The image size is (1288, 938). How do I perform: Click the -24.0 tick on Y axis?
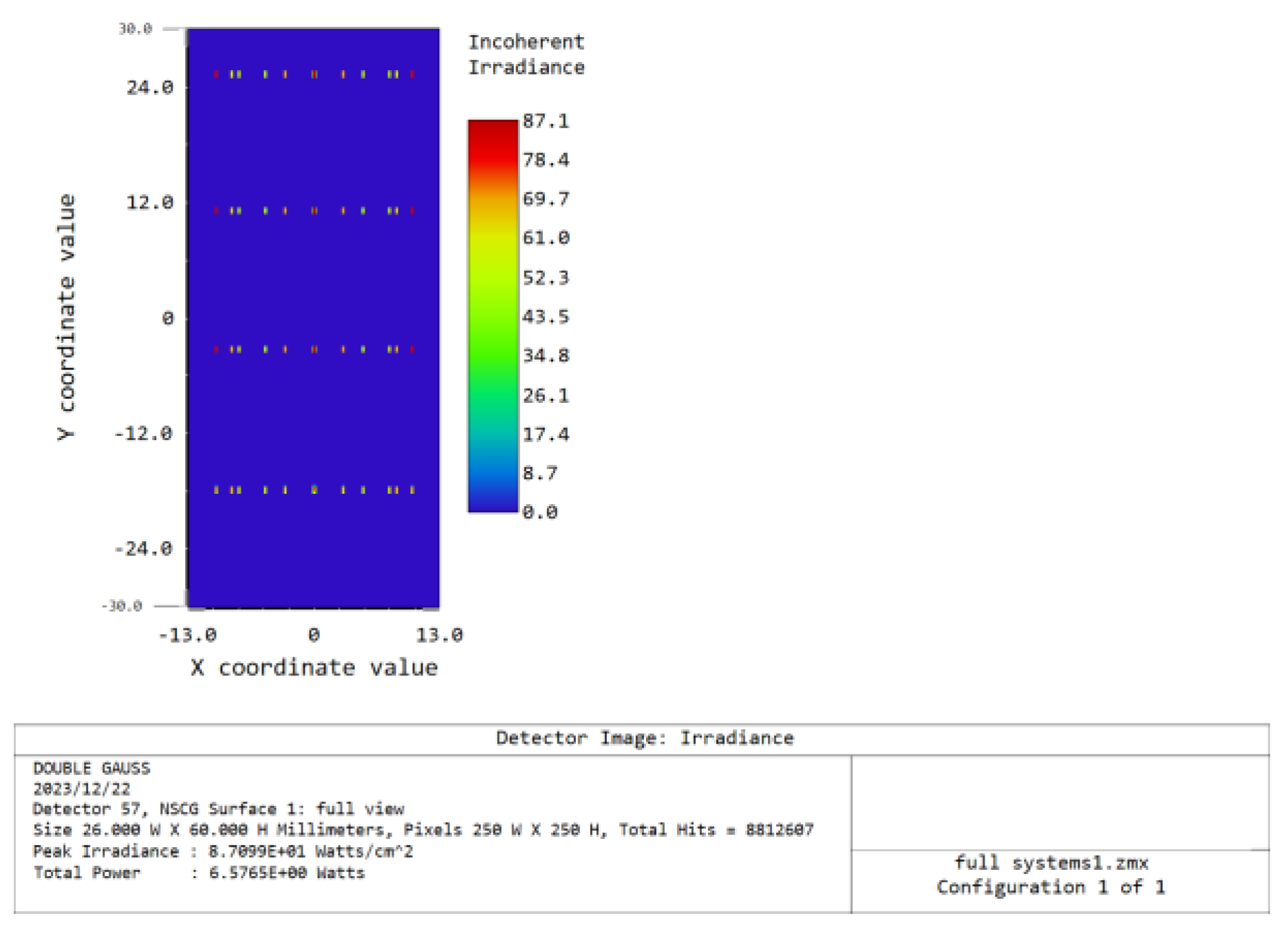pos(143,549)
